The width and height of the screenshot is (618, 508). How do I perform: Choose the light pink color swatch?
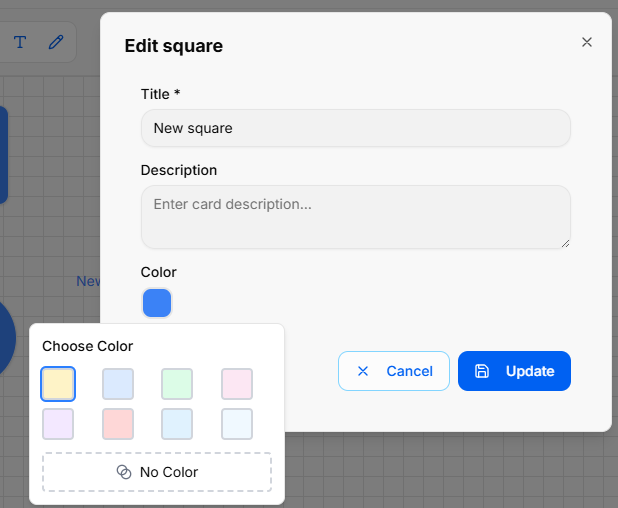[x=237, y=384]
